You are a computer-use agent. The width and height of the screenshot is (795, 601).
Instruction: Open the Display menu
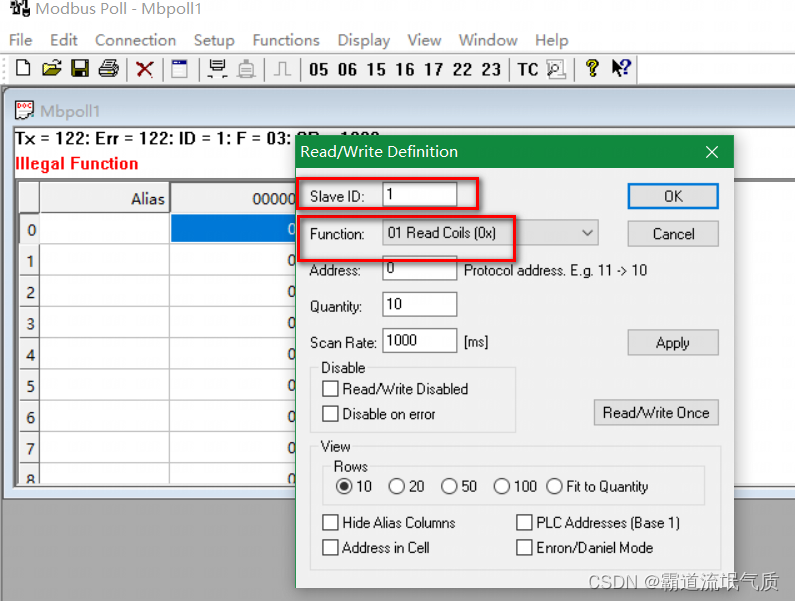click(x=364, y=40)
